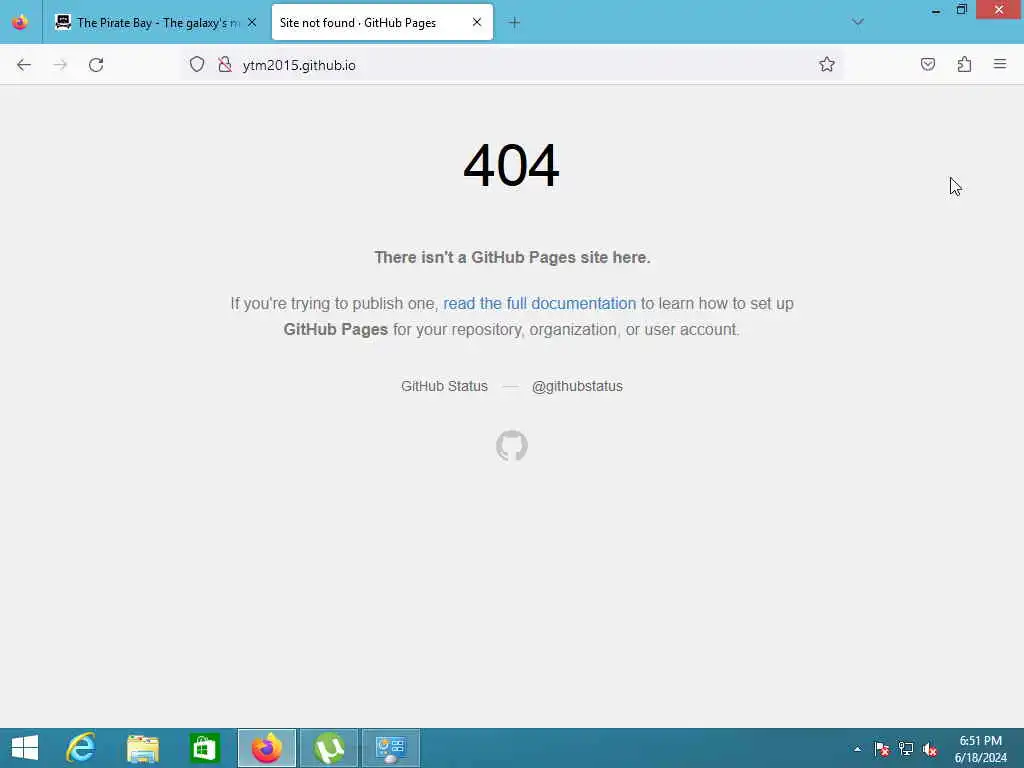Close the Site not found tab

tap(477, 22)
